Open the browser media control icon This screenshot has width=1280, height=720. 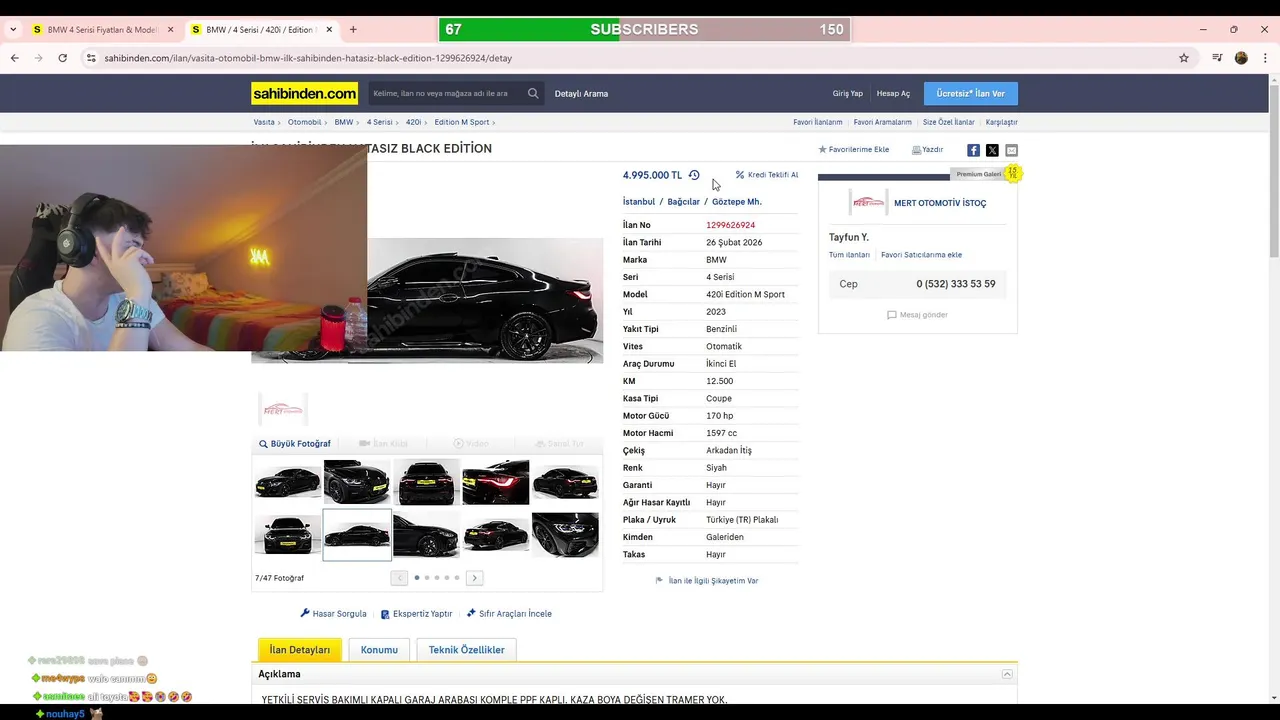pos(1217,58)
